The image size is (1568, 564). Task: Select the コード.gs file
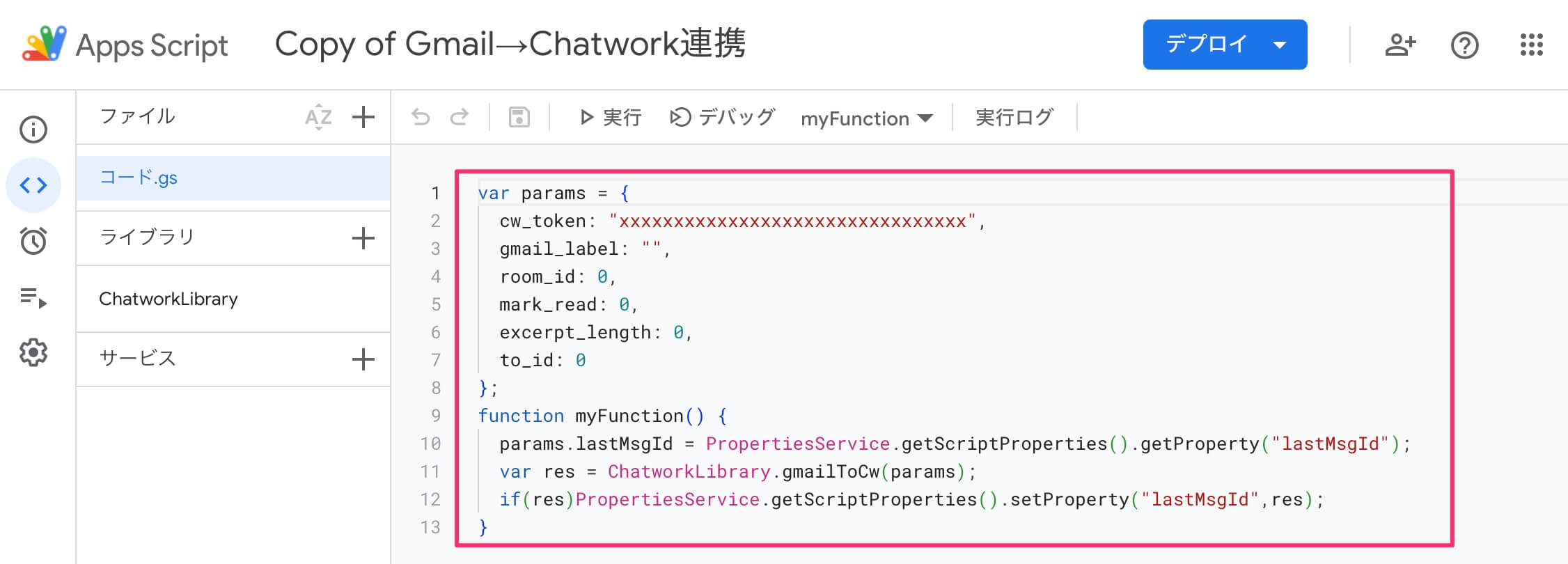point(233,178)
